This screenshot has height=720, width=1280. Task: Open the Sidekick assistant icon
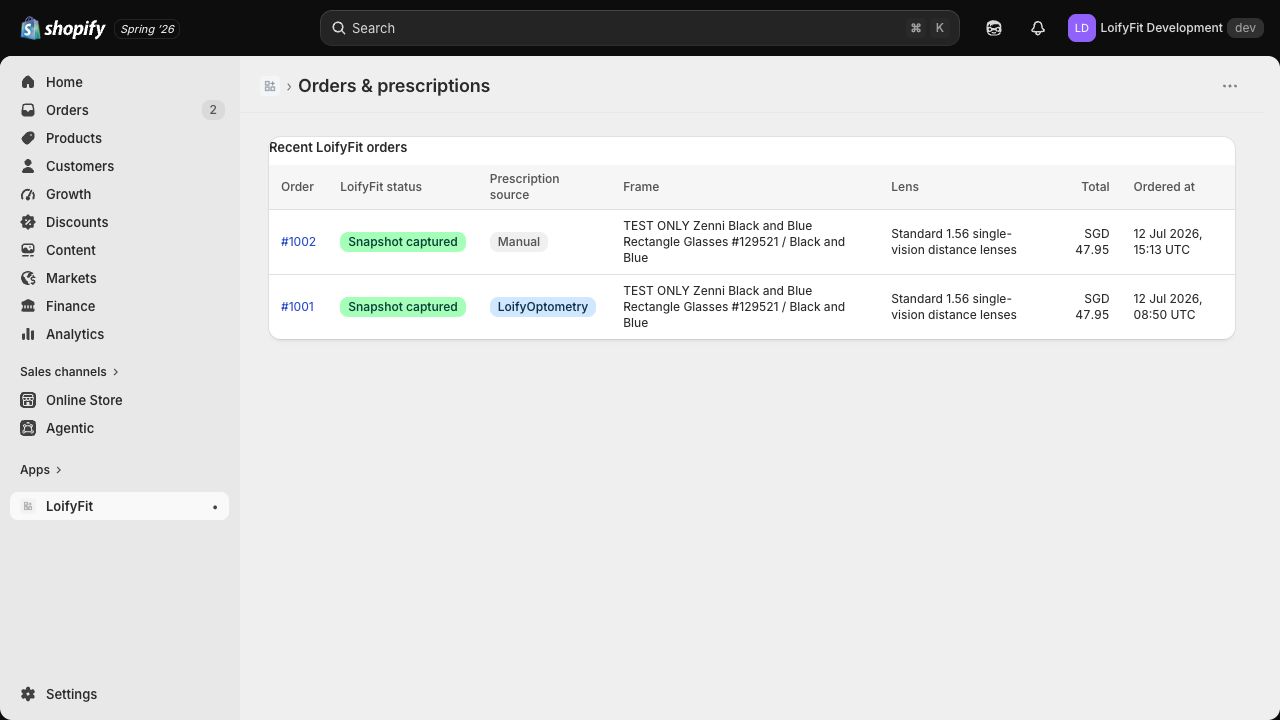coord(994,28)
